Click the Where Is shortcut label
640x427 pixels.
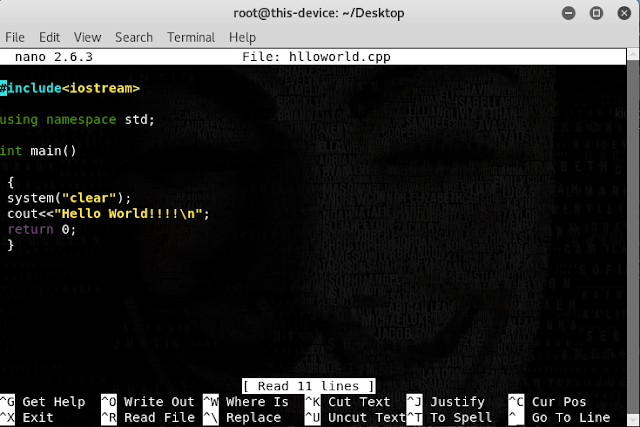pos(257,402)
